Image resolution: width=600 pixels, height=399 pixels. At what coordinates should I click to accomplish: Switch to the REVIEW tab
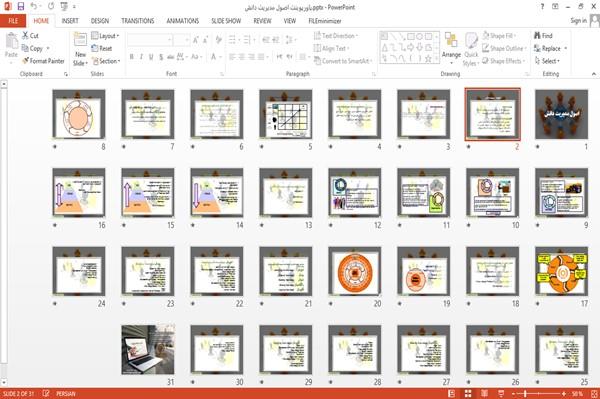tap(262, 21)
